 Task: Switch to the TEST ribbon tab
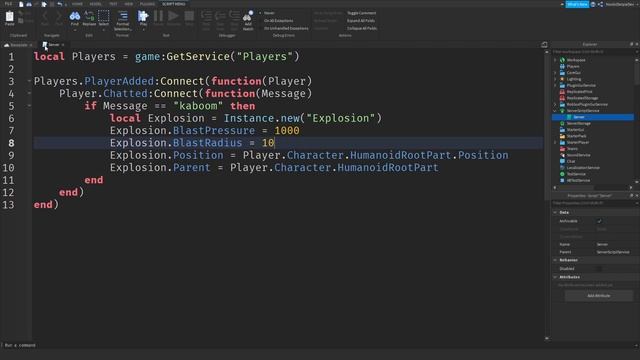coord(113,4)
